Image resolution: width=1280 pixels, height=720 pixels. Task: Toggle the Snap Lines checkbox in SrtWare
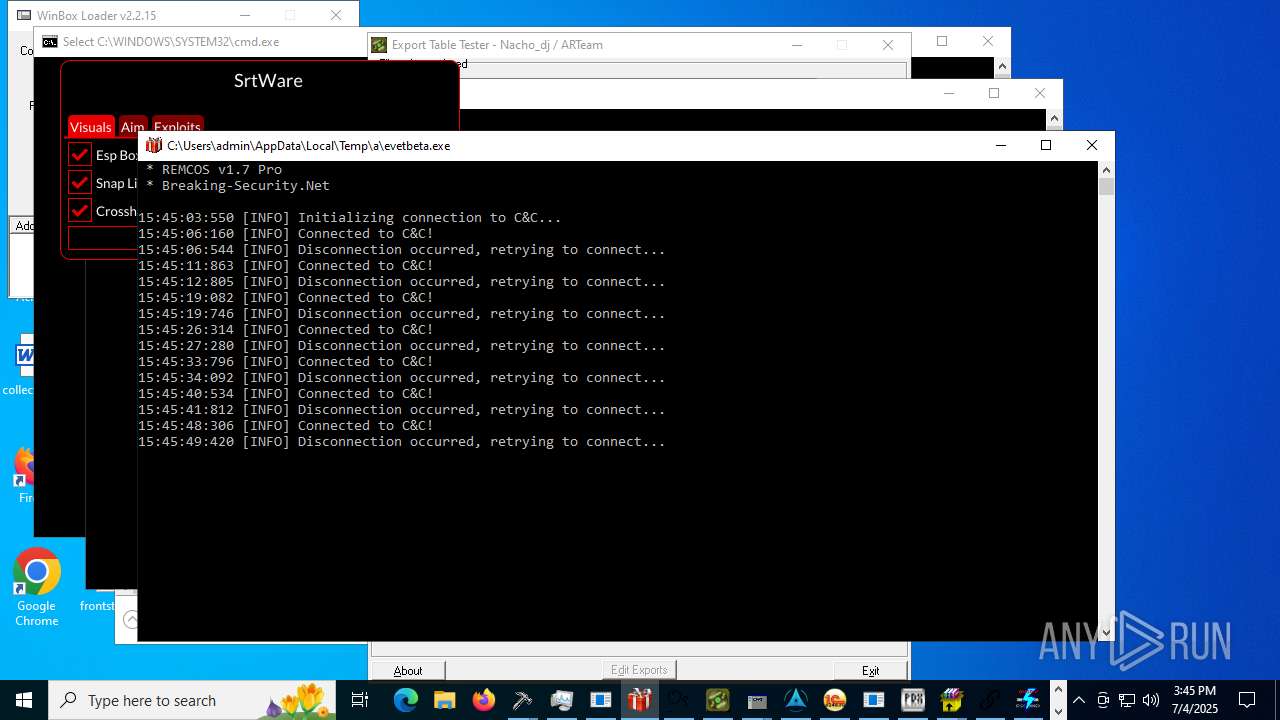pos(80,183)
